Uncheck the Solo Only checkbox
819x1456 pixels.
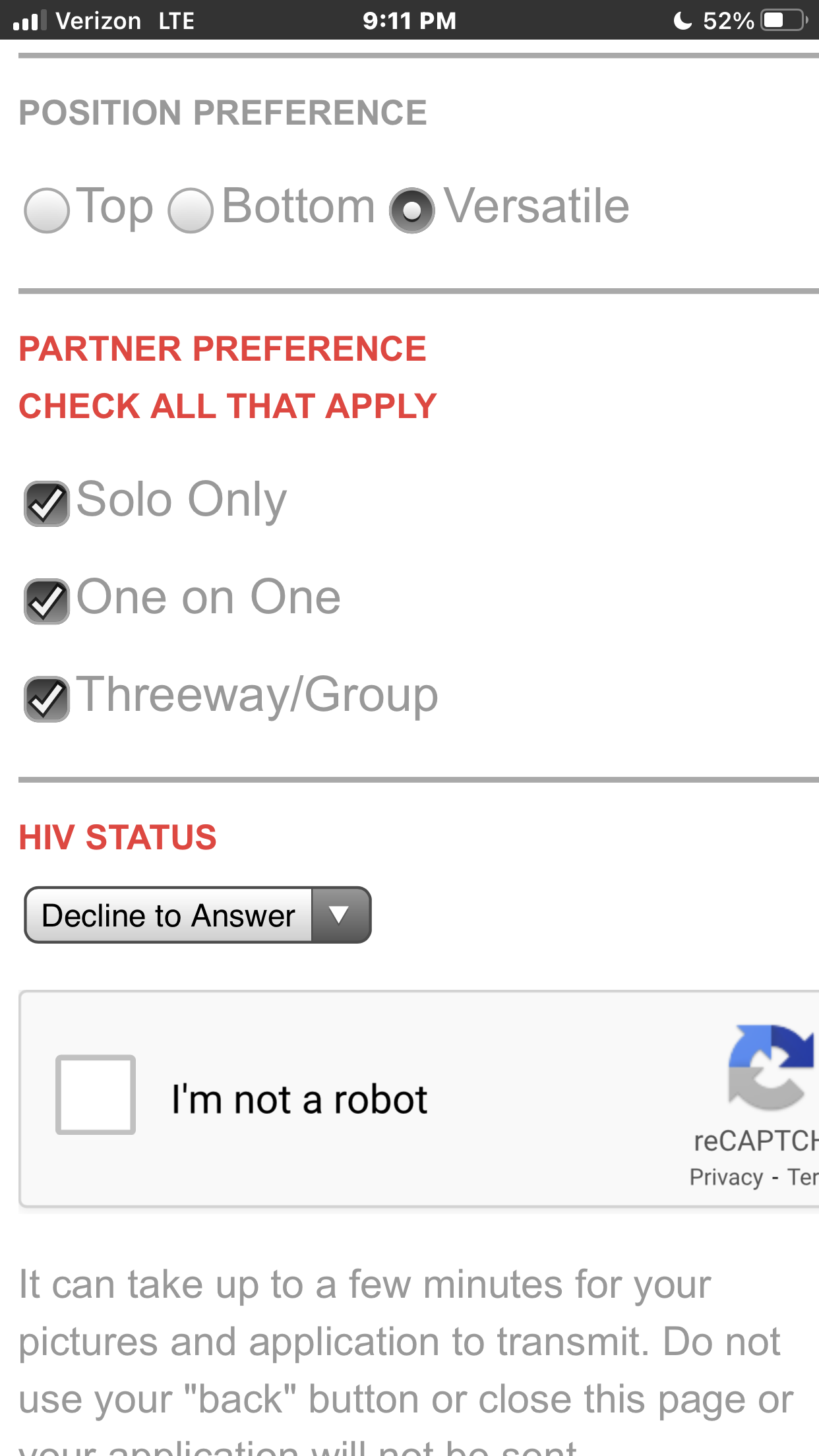[47, 504]
